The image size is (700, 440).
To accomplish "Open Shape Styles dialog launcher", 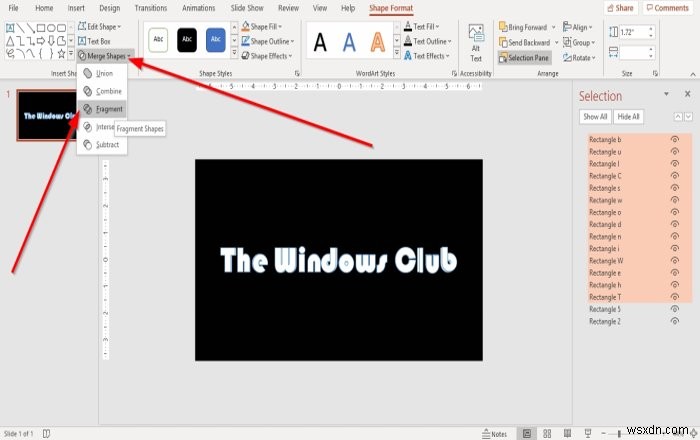I will (297, 73).
